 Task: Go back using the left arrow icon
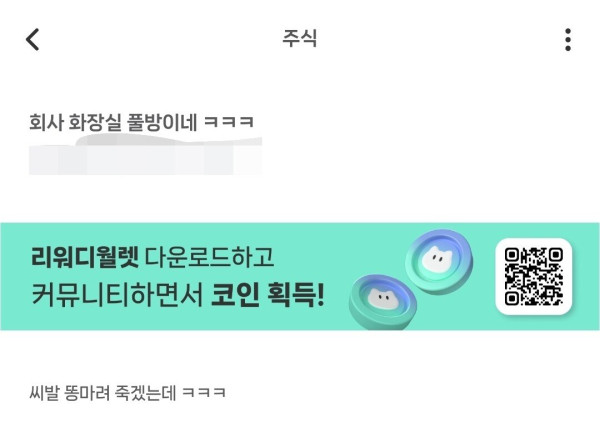tap(33, 39)
